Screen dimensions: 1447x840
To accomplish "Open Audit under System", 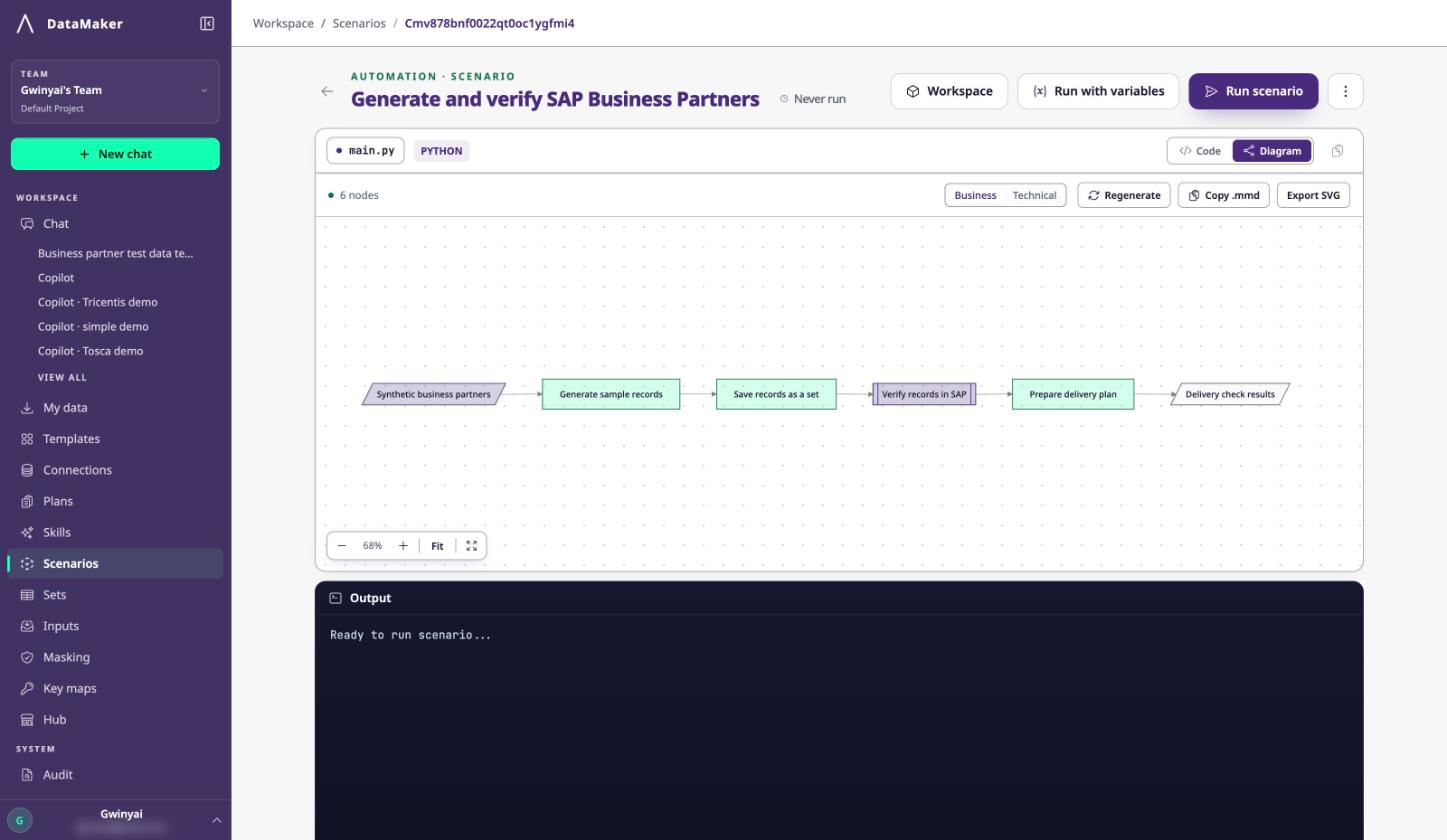I will click(115, 775).
